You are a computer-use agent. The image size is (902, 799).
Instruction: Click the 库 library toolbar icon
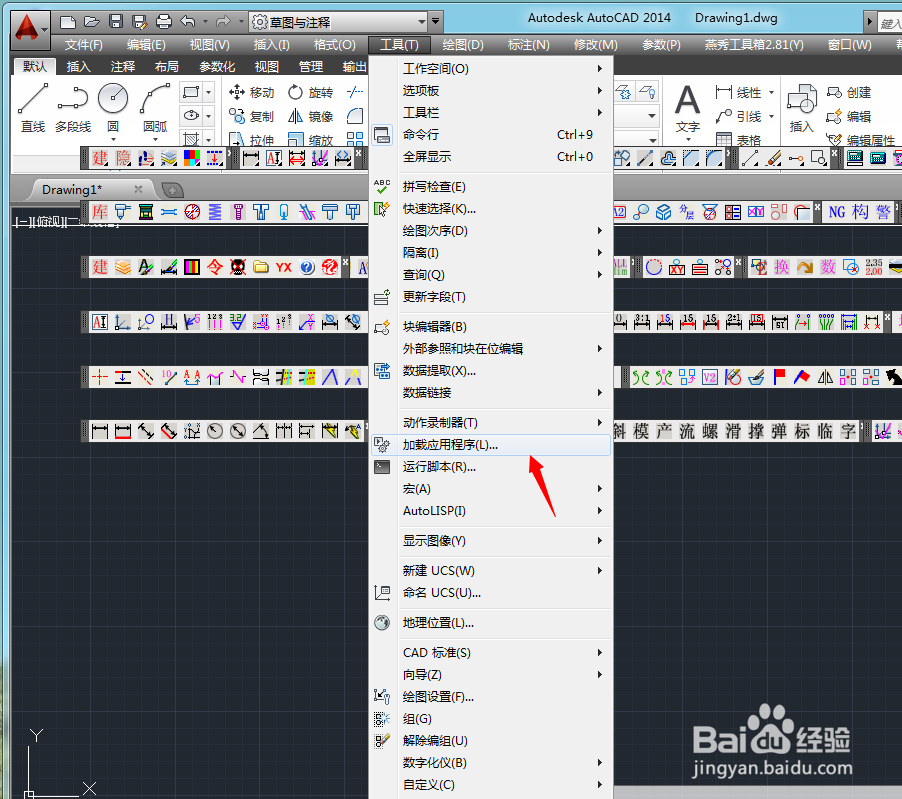click(100, 212)
